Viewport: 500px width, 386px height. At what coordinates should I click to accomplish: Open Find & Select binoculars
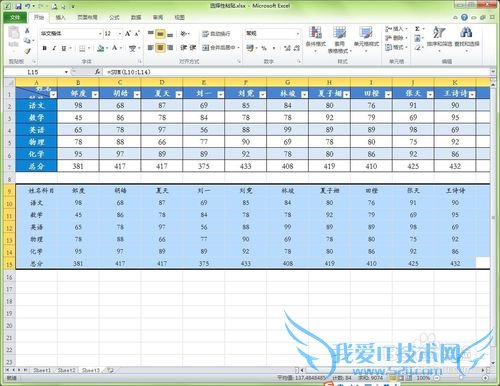(x=466, y=38)
